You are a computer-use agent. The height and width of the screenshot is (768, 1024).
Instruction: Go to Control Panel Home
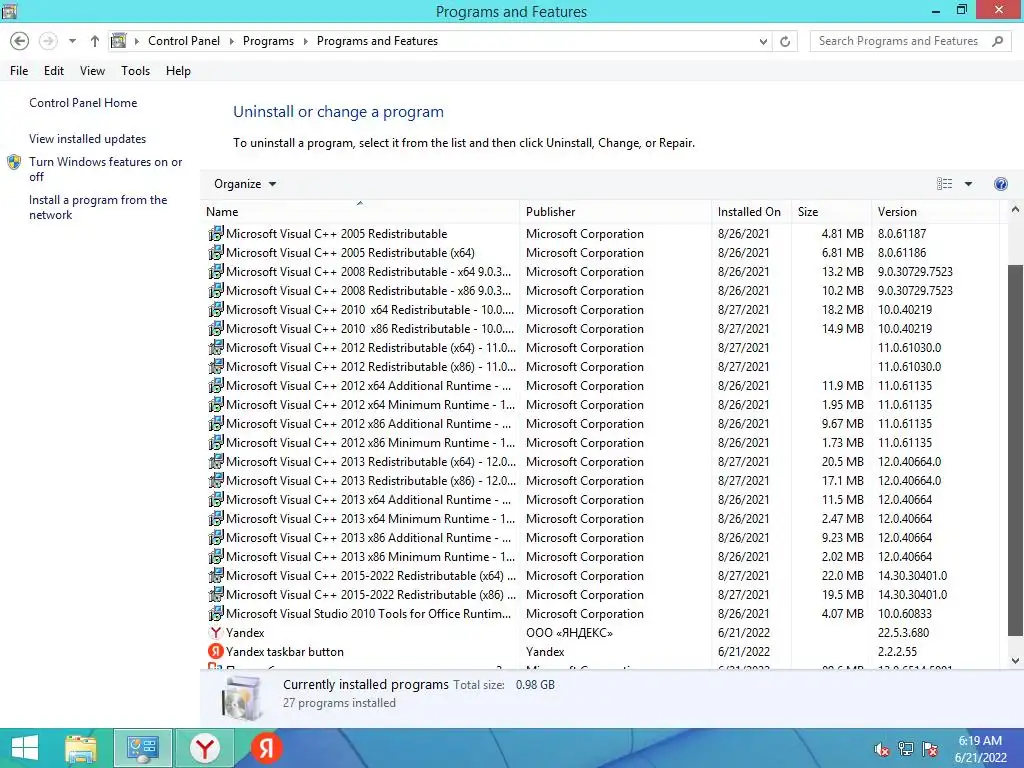(x=83, y=103)
